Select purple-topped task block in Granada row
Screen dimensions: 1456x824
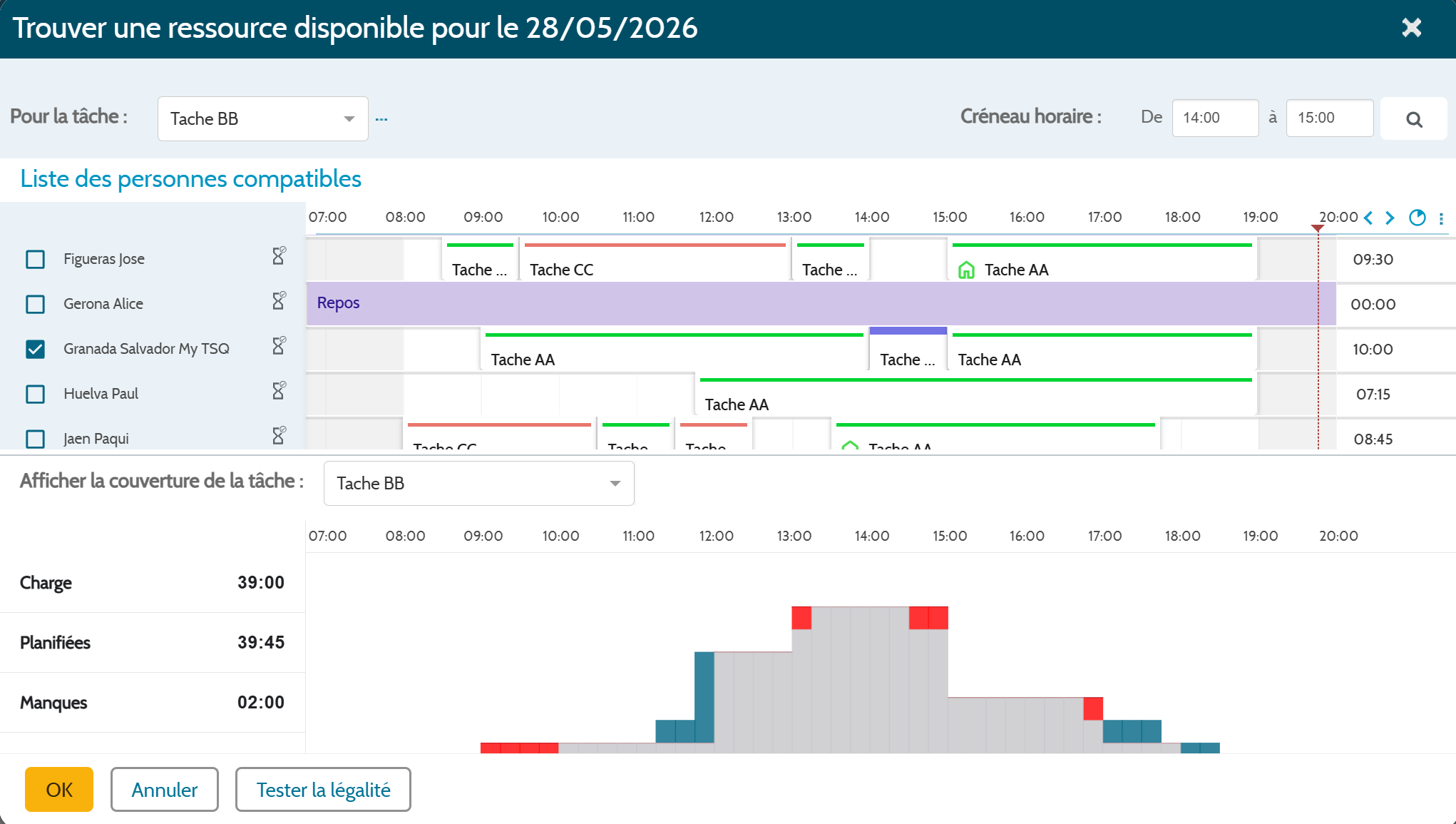tap(908, 350)
